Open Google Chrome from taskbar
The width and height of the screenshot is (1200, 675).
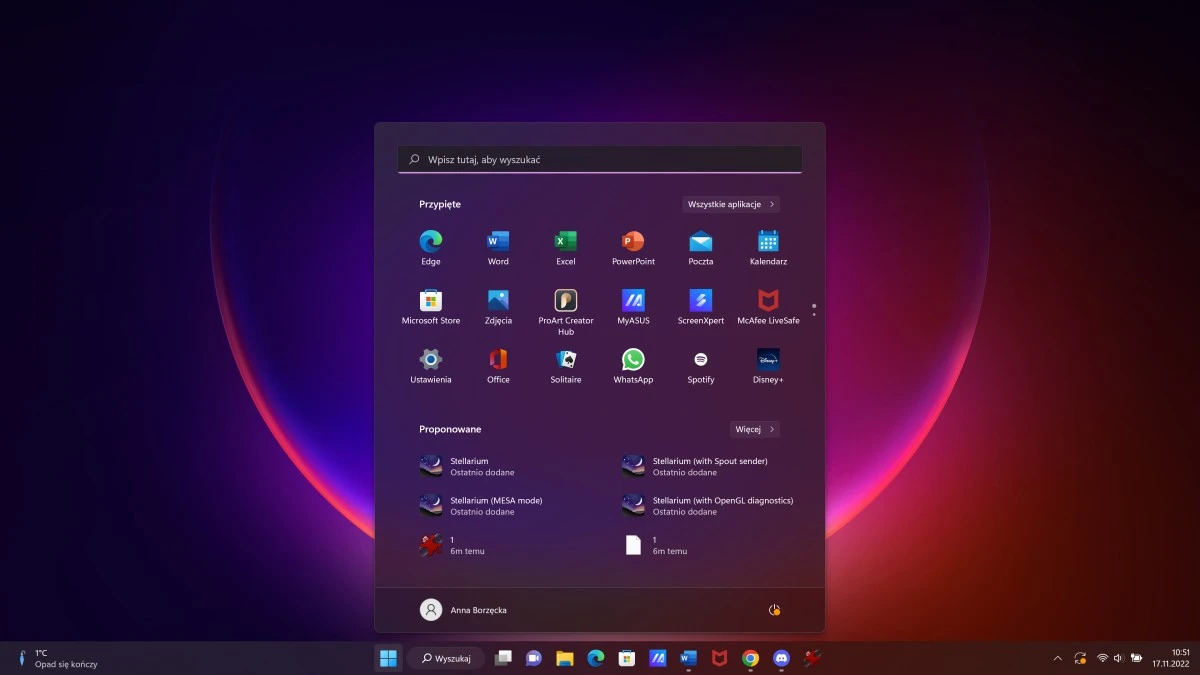tap(749, 658)
